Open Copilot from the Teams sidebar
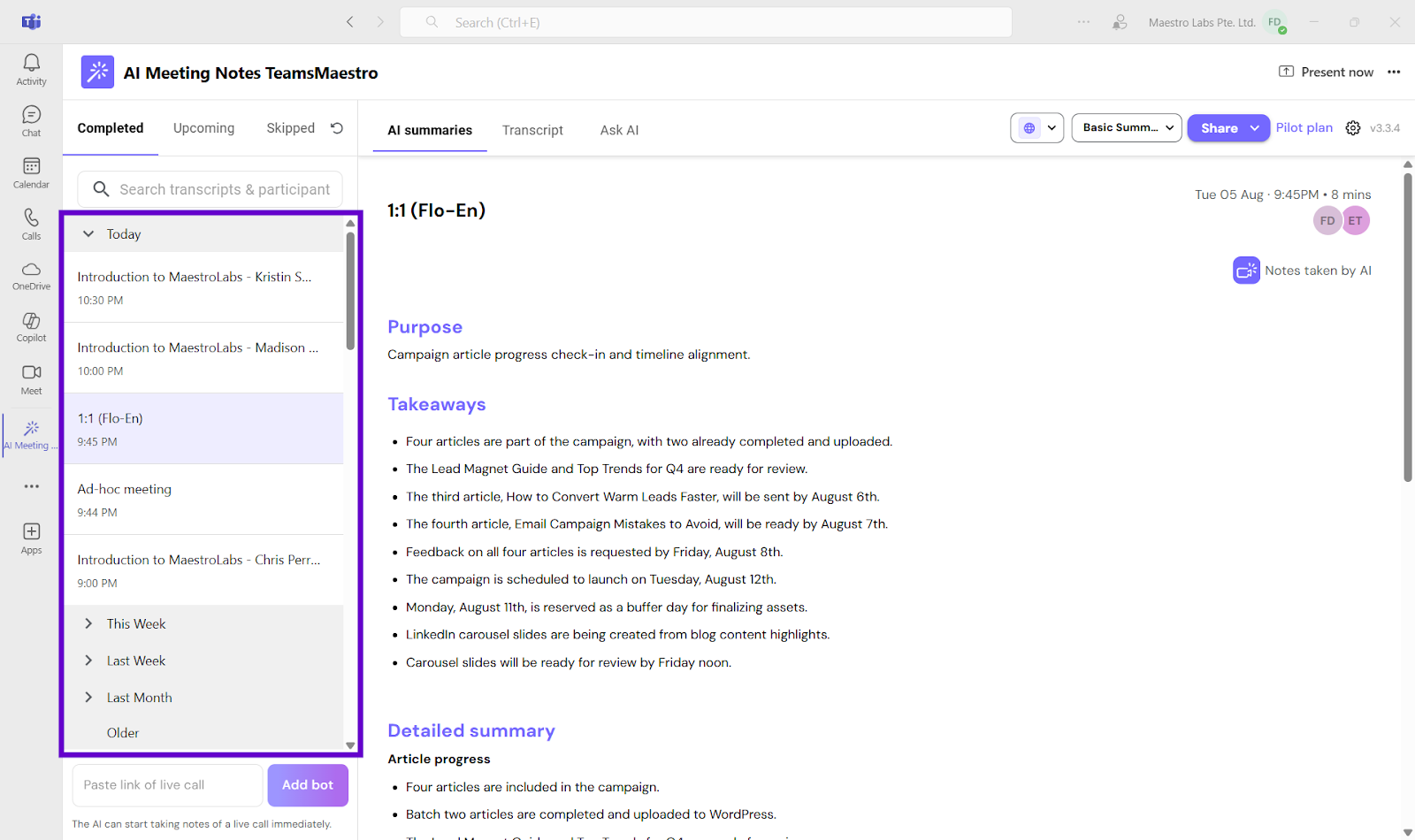Screen dimensions: 1415x840 pyautogui.click(x=31, y=327)
